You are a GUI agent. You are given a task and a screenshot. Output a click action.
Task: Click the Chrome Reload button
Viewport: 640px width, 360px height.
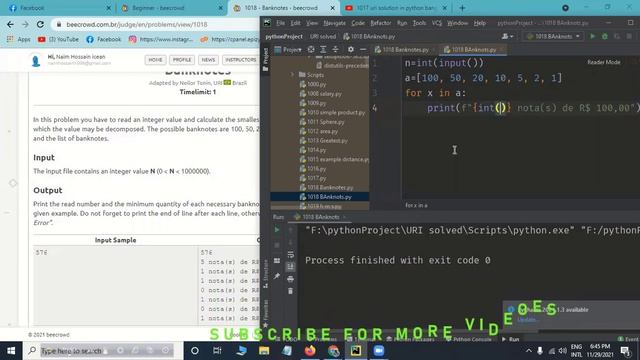pyautogui.click(x=40, y=24)
